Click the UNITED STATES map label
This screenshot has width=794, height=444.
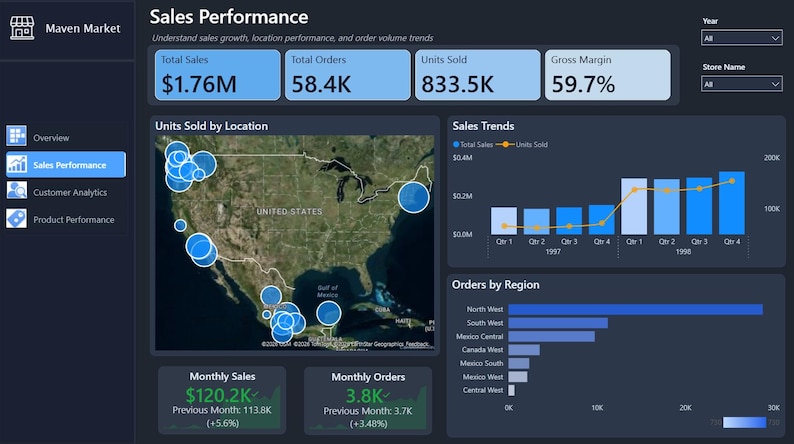click(x=289, y=211)
